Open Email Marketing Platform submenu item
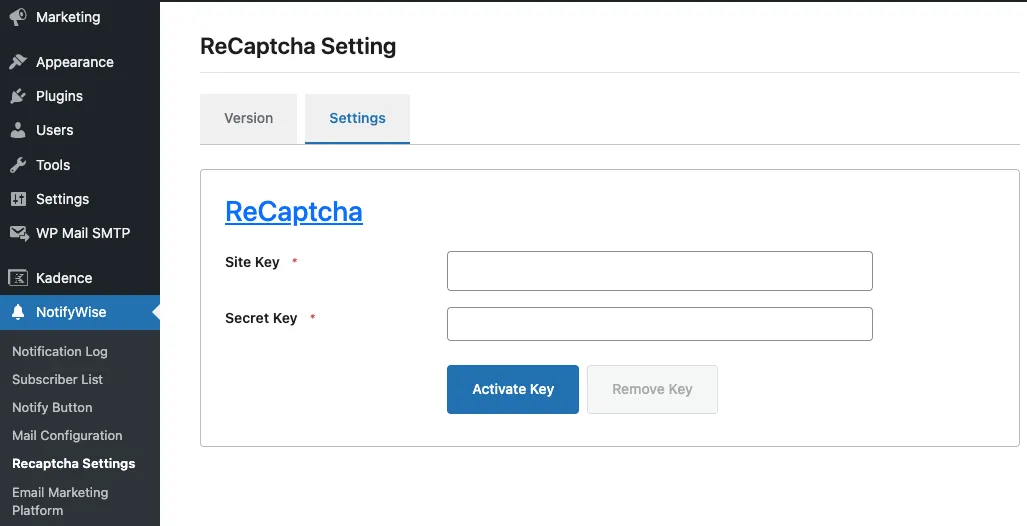This screenshot has width=1027, height=526. (x=60, y=501)
